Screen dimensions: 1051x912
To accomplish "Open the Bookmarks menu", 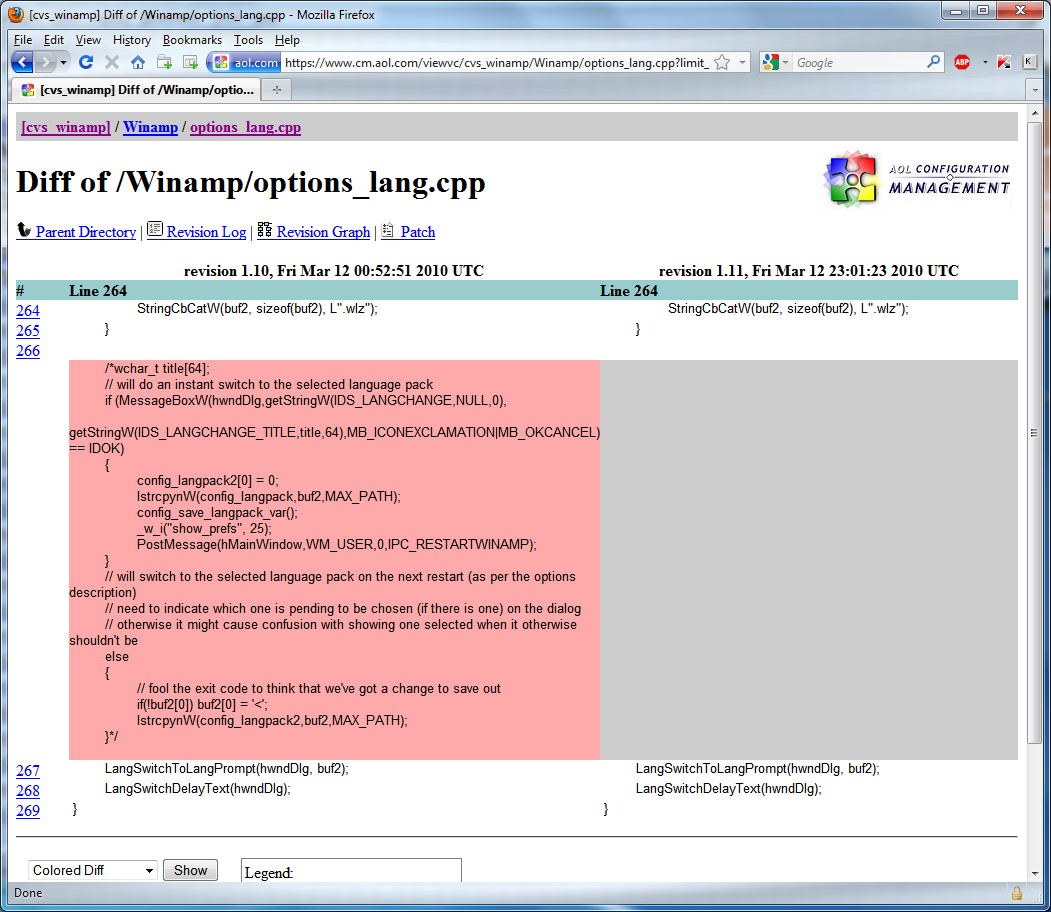I will (192, 40).
